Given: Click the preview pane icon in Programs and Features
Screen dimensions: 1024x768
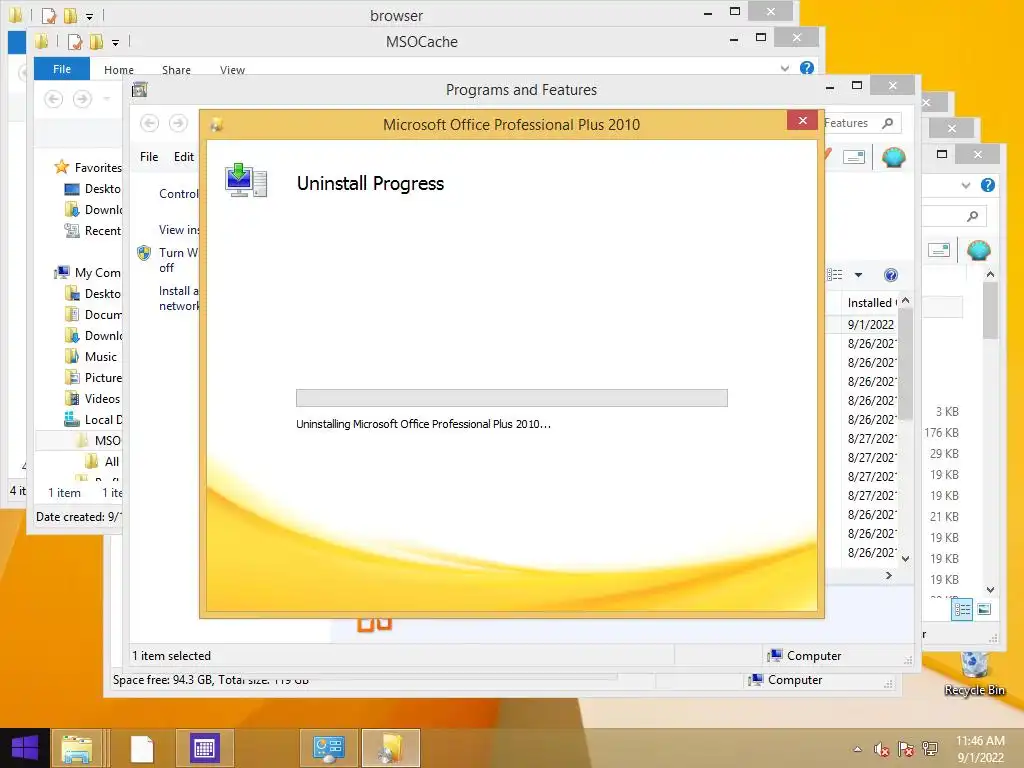Looking at the screenshot, I should click(x=854, y=157).
